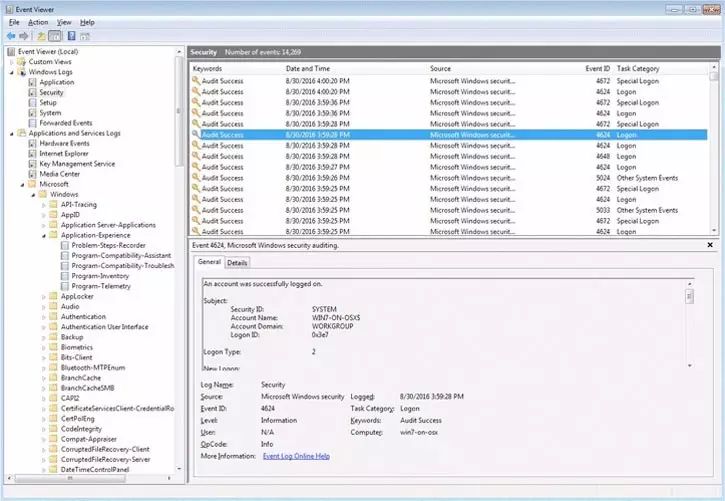Click the AppLocker folder icon
This screenshot has height=501, width=725.
(x=53, y=296)
